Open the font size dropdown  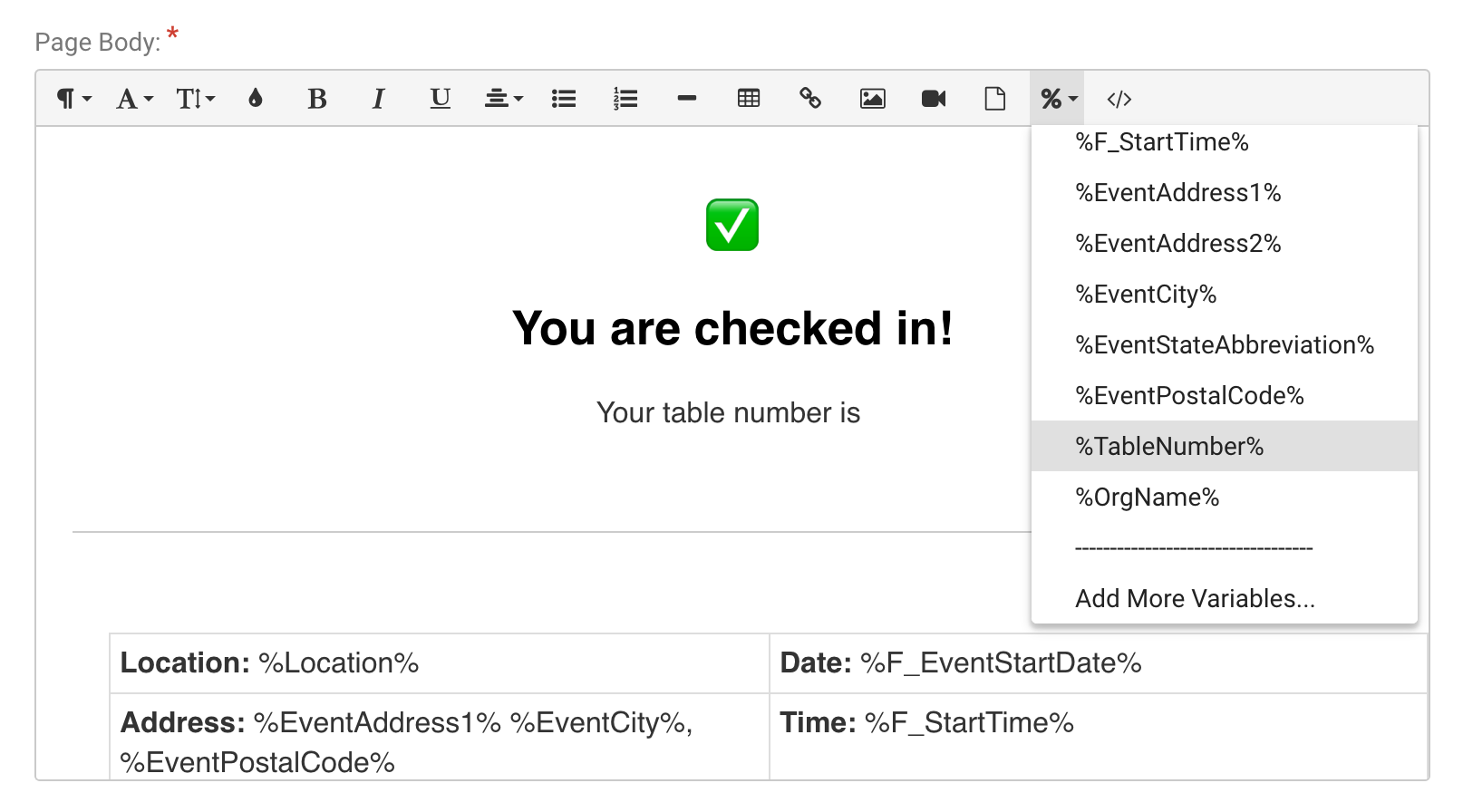196,98
